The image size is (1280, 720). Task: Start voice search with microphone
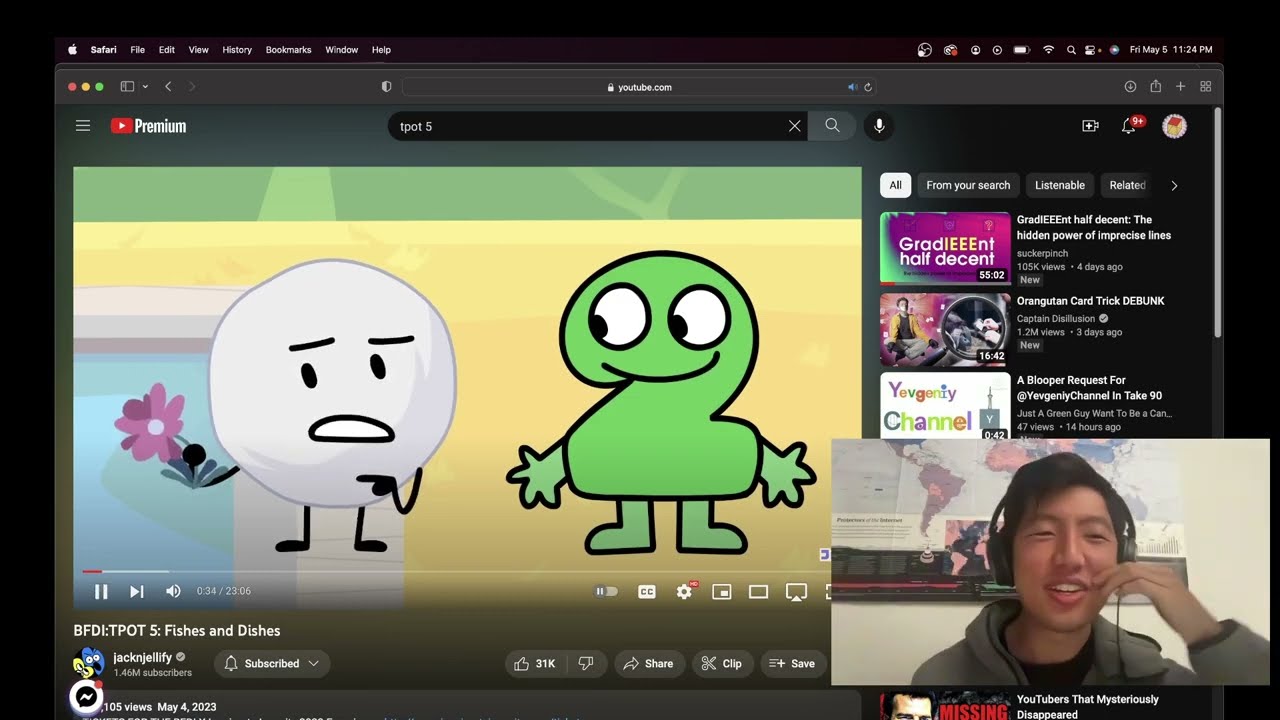[879, 126]
